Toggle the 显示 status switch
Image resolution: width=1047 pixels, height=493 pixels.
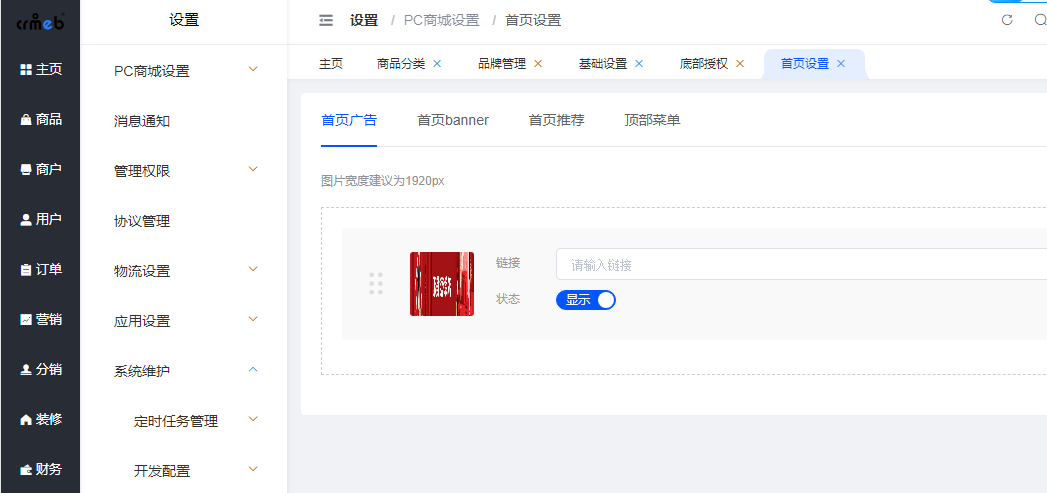[x=586, y=299]
